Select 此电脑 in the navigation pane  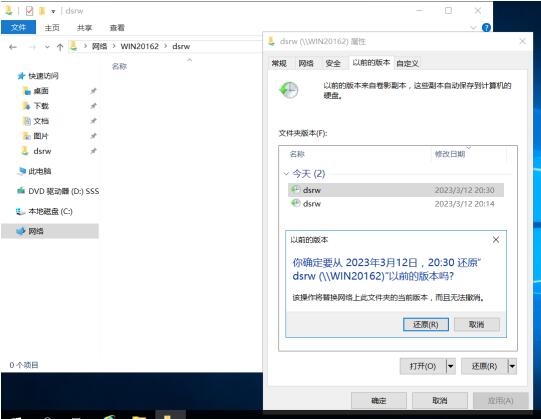click(x=39, y=171)
